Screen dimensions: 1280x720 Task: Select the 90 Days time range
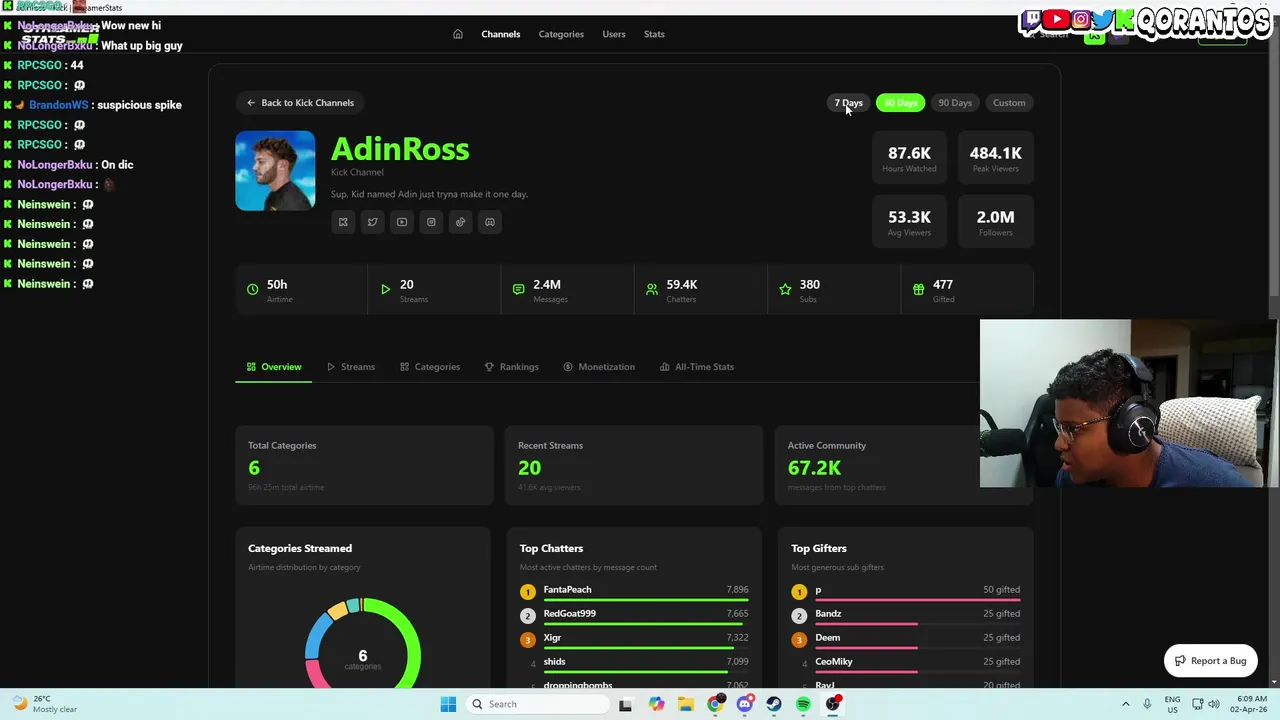click(x=955, y=103)
